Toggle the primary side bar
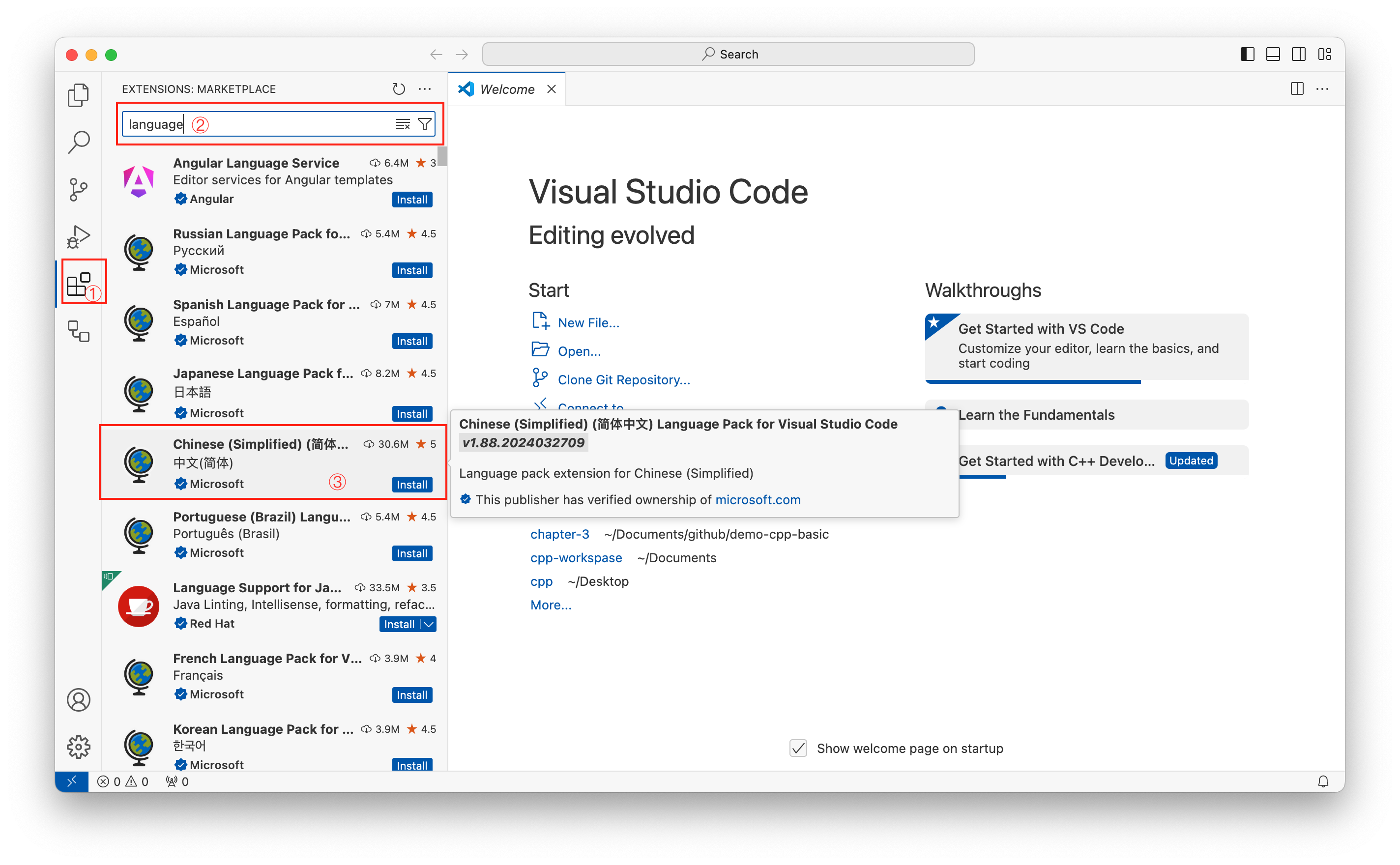The width and height of the screenshot is (1400, 865). coord(1247,55)
